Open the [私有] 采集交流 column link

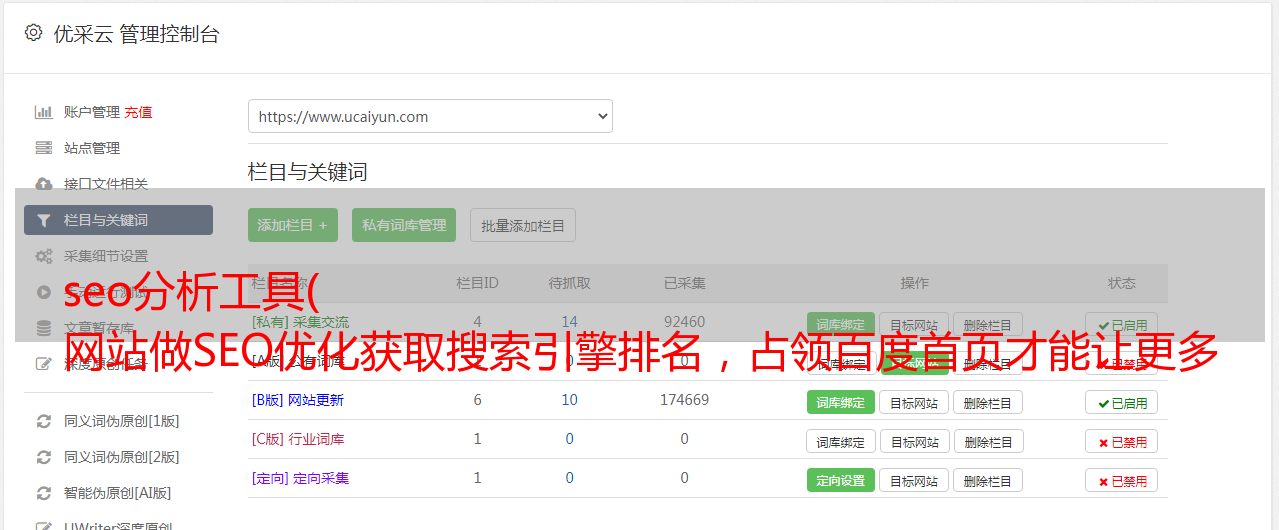coord(300,322)
